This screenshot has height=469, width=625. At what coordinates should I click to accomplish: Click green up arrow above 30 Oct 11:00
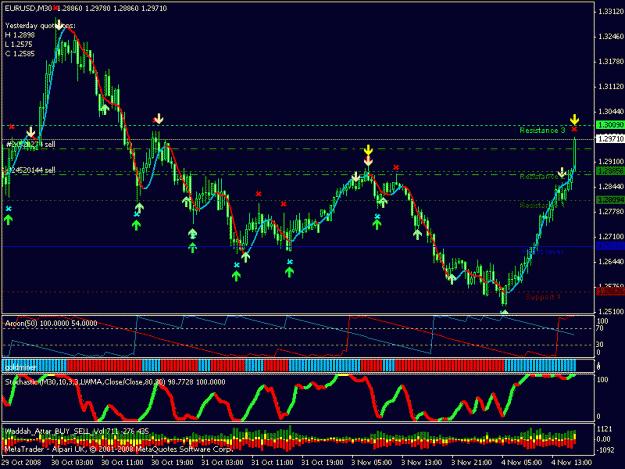(x=136, y=225)
